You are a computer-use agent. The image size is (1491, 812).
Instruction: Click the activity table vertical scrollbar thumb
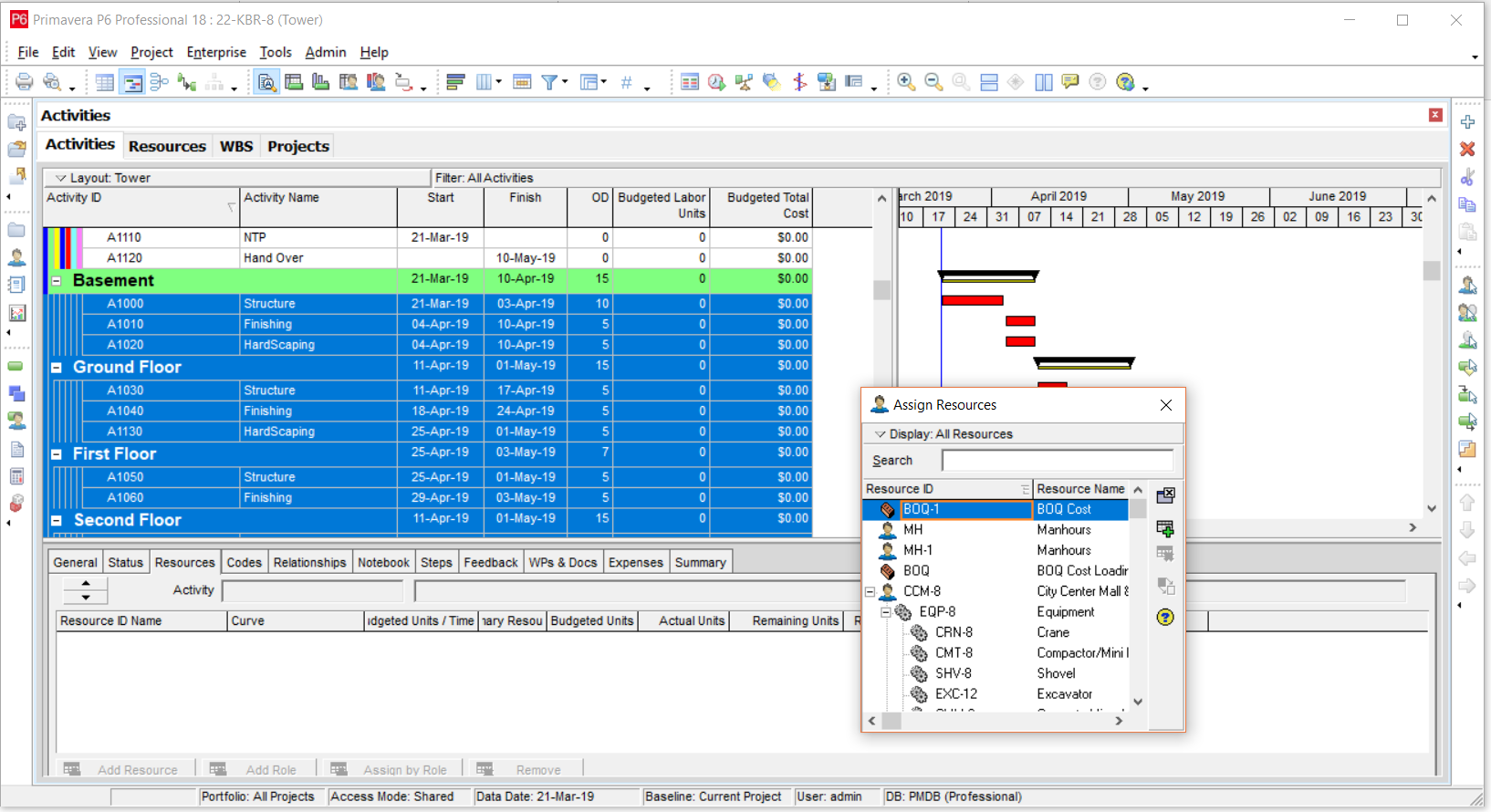[881, 290]
